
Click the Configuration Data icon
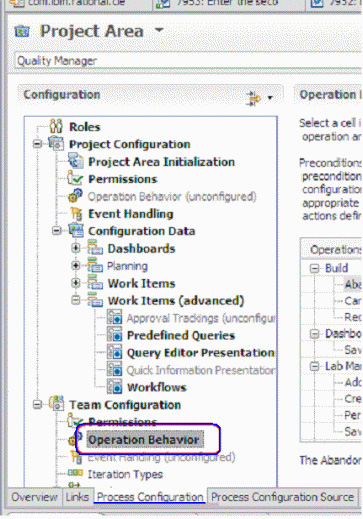pyautogui.click(x=76, y=230)
